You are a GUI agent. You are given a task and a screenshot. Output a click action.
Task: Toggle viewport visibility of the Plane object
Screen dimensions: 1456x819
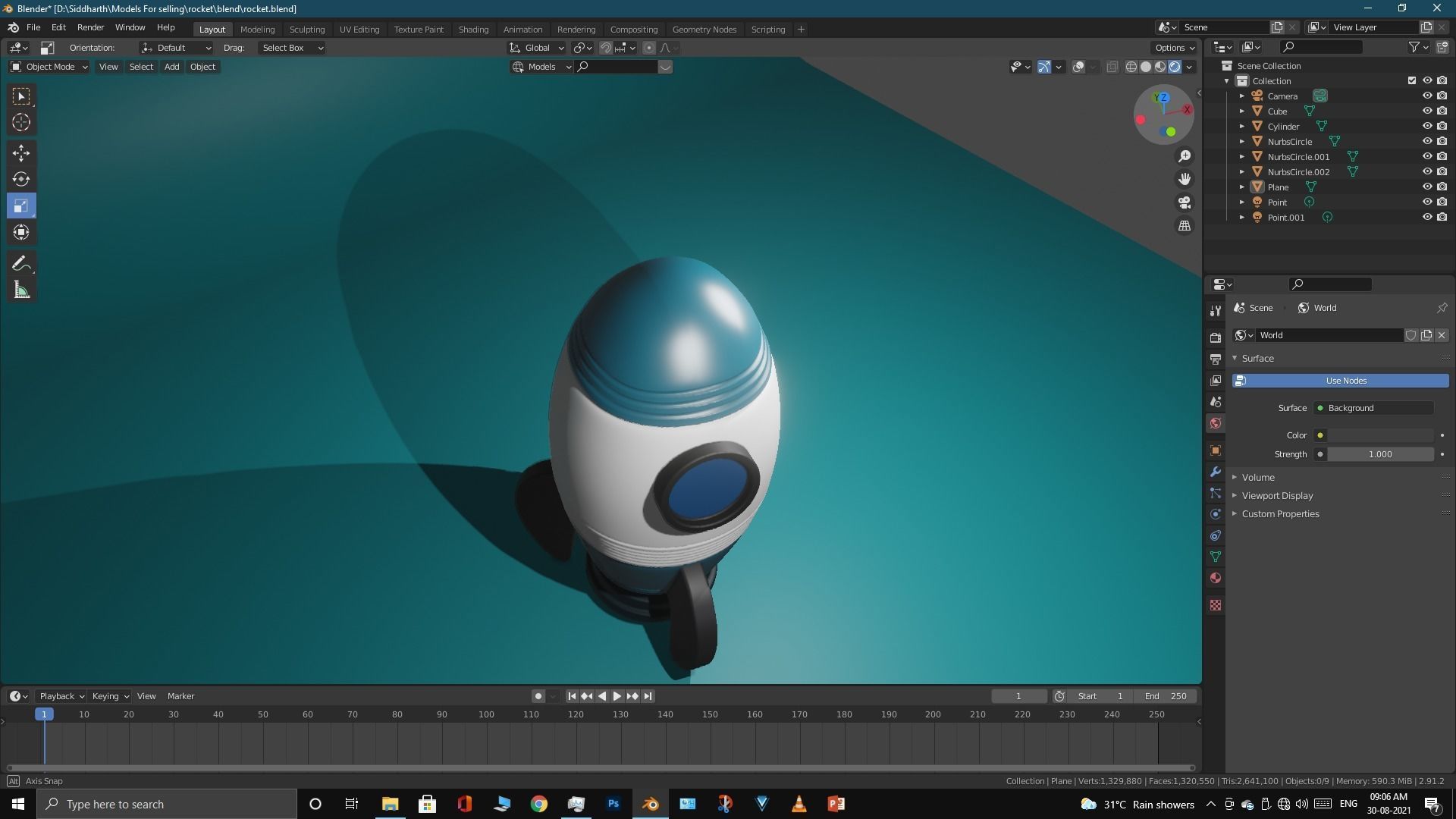(x=1426, y=187)
